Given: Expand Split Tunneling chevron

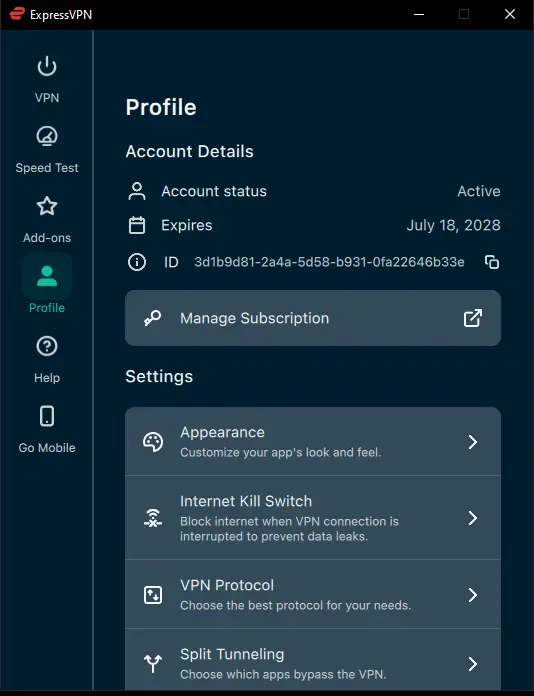Looking at the screenshot, I should click(473, 664).
